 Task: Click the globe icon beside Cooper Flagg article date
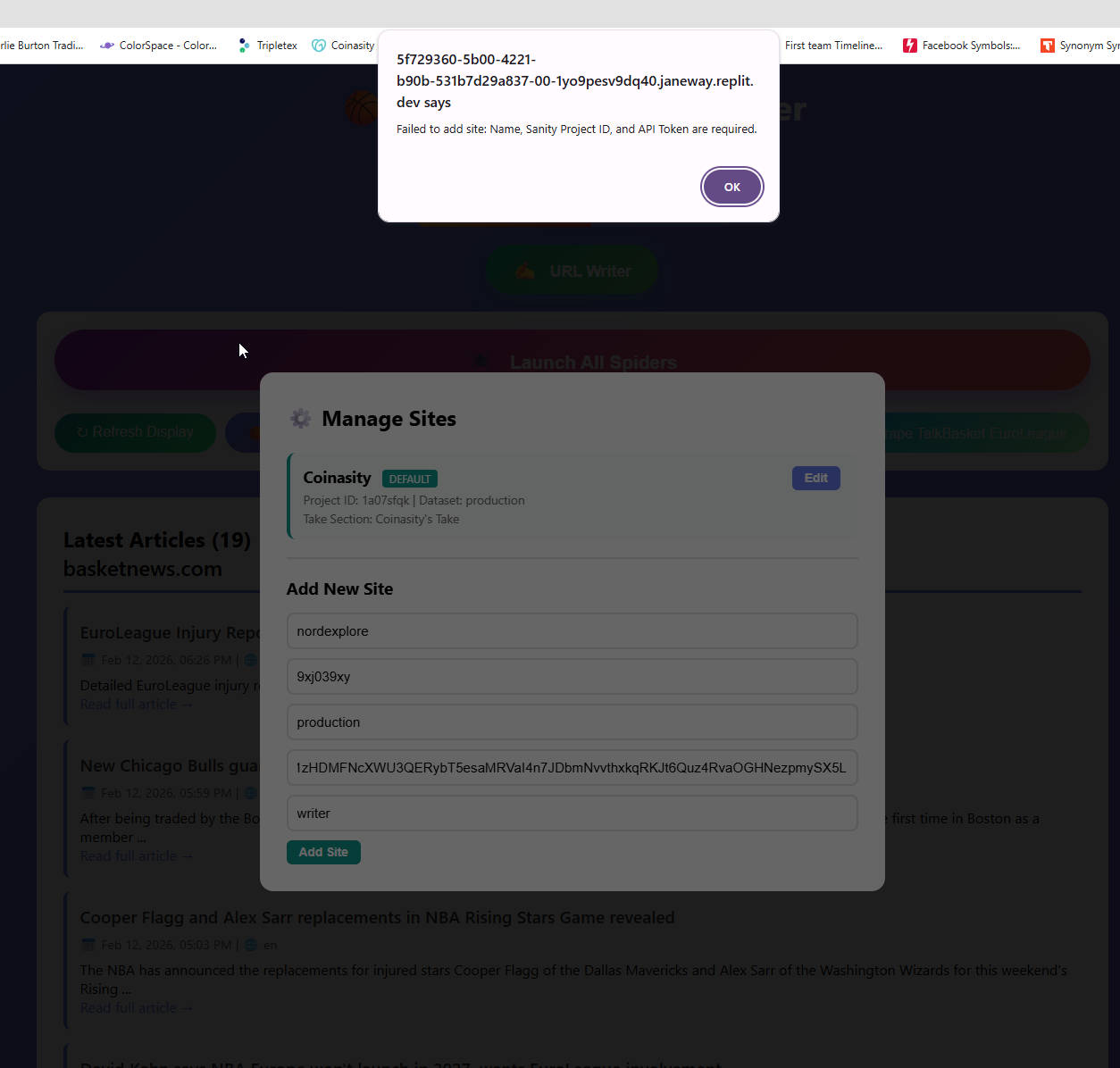[x=251, y=945]
